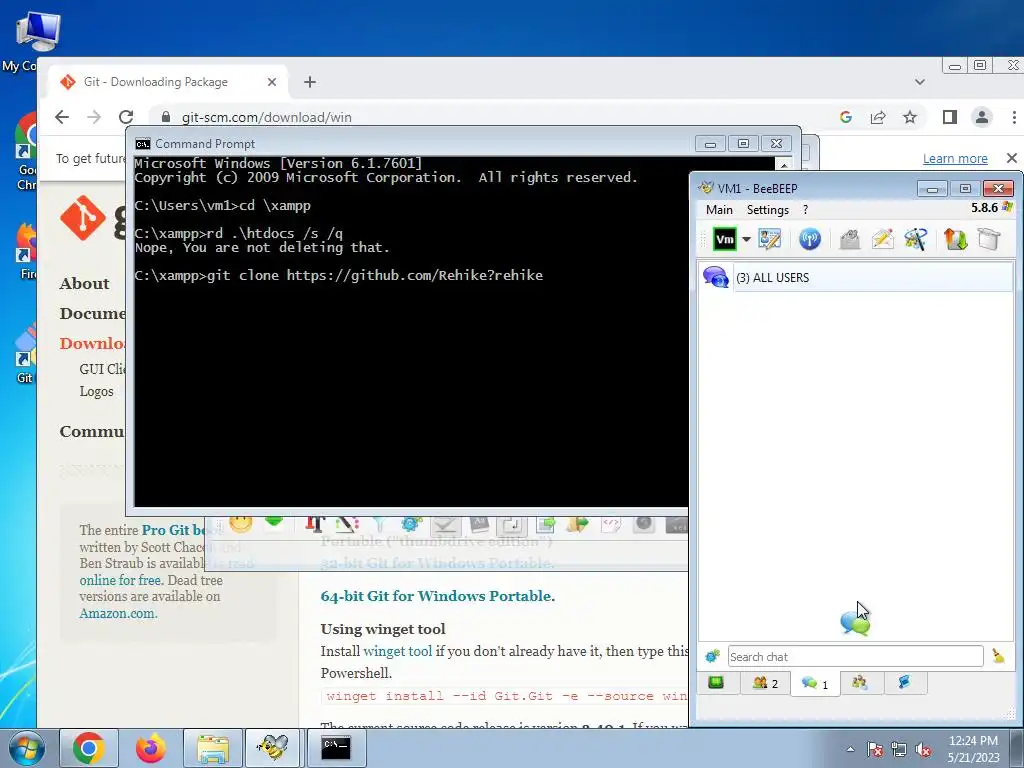Screen dimensions: 1024x768
Task: Click the git-scm.com address bar
Action: pos(490,117)
